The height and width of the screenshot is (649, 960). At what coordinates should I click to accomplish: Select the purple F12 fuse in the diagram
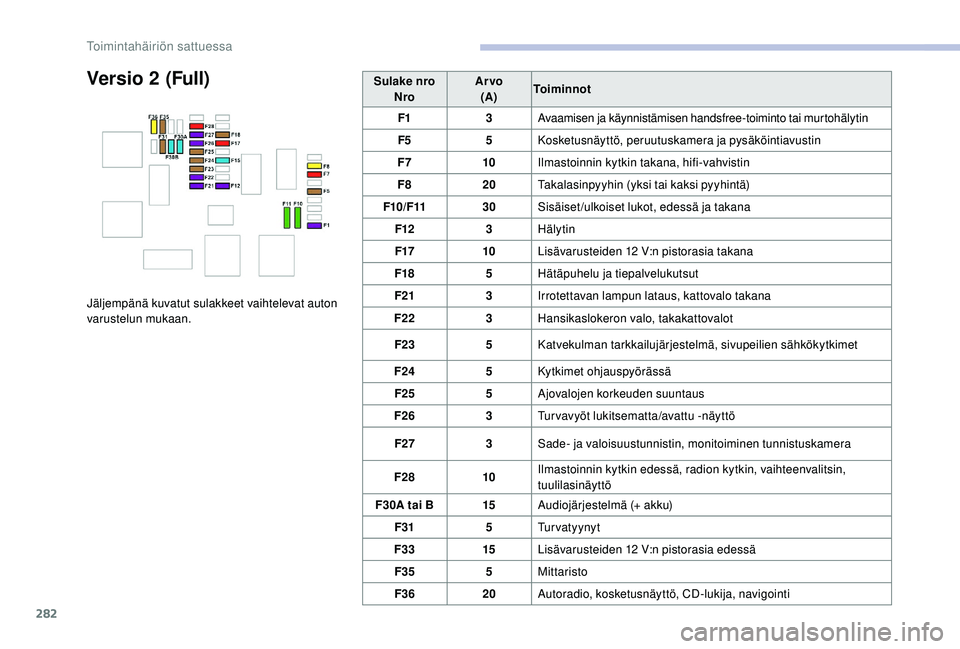pyautogui.click(x=222, y=186)
